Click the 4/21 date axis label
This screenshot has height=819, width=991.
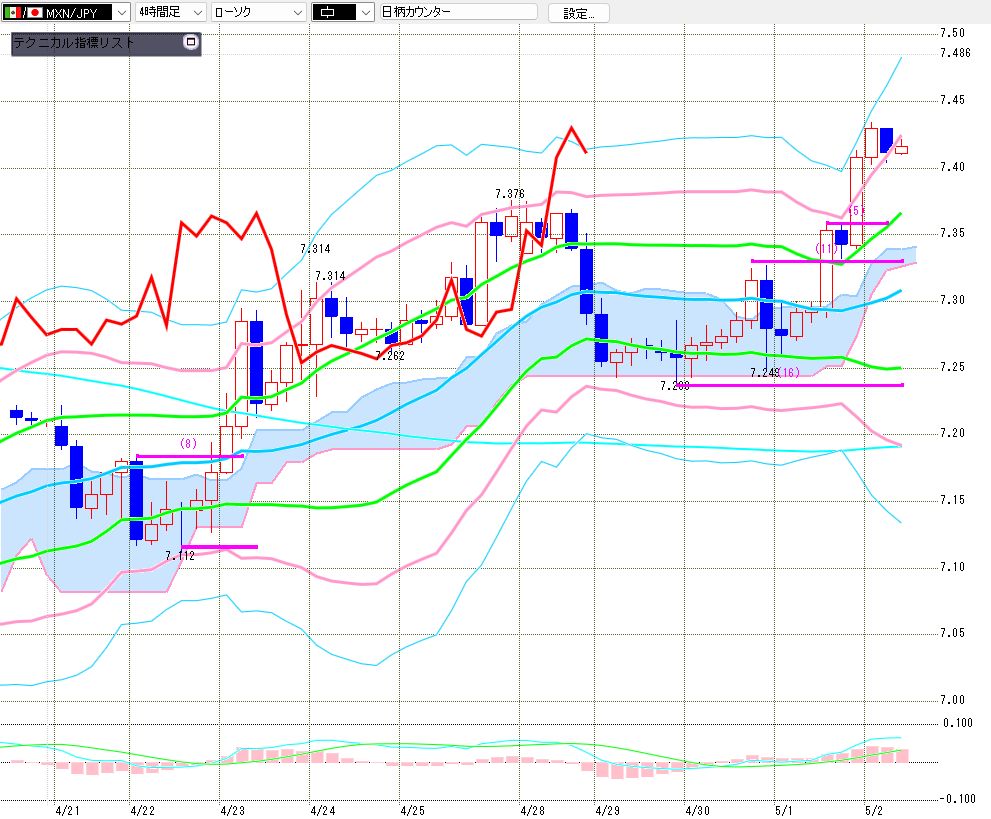point(68,810)
